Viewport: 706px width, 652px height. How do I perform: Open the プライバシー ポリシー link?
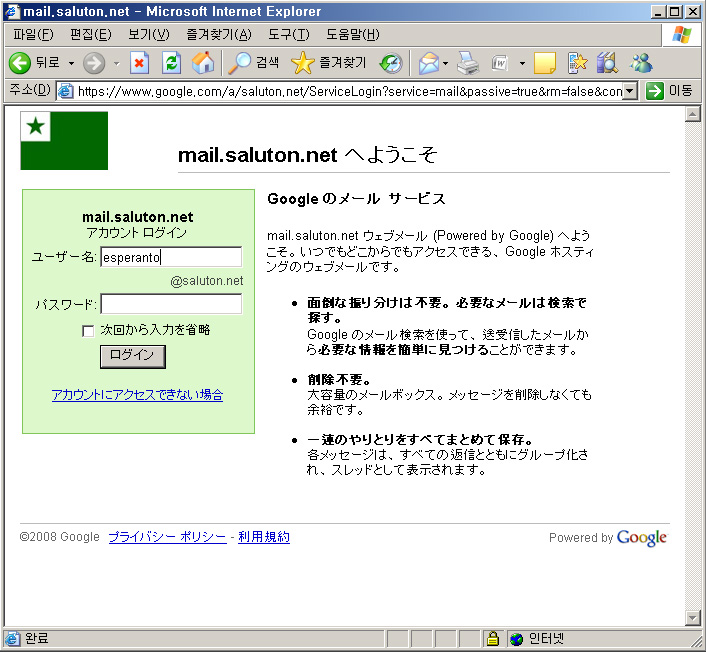[x=167, y=537]
